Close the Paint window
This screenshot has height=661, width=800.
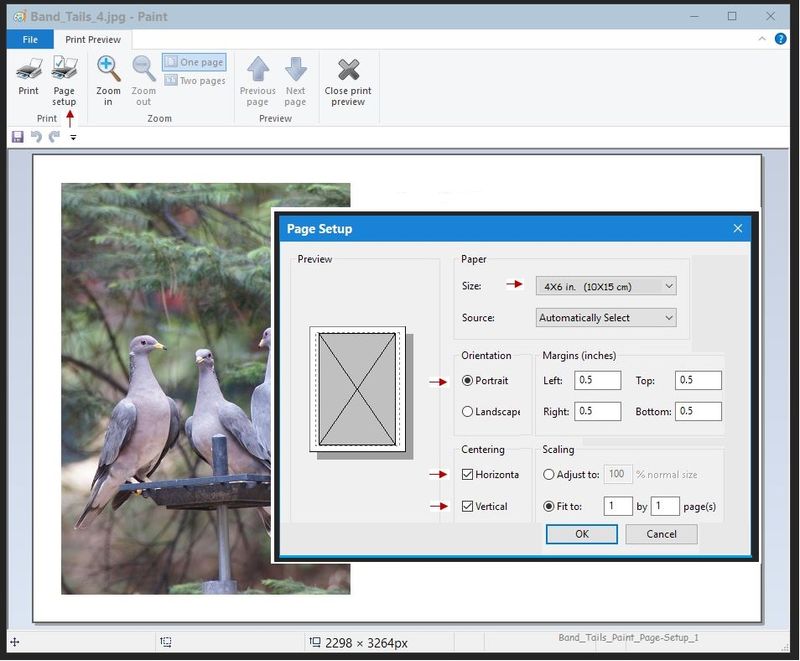click(x=770, y=16)
